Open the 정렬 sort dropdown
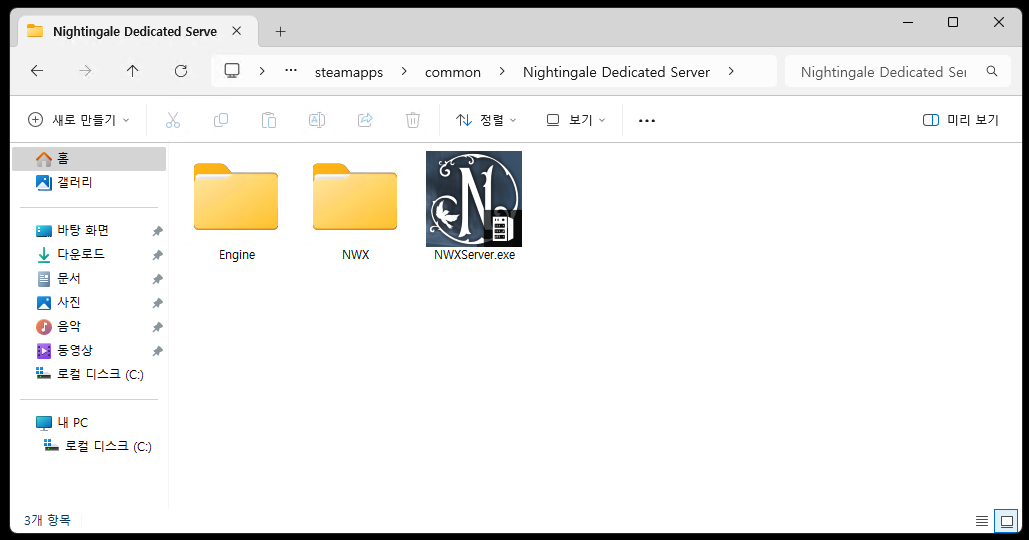 click(x=486, y=120)
